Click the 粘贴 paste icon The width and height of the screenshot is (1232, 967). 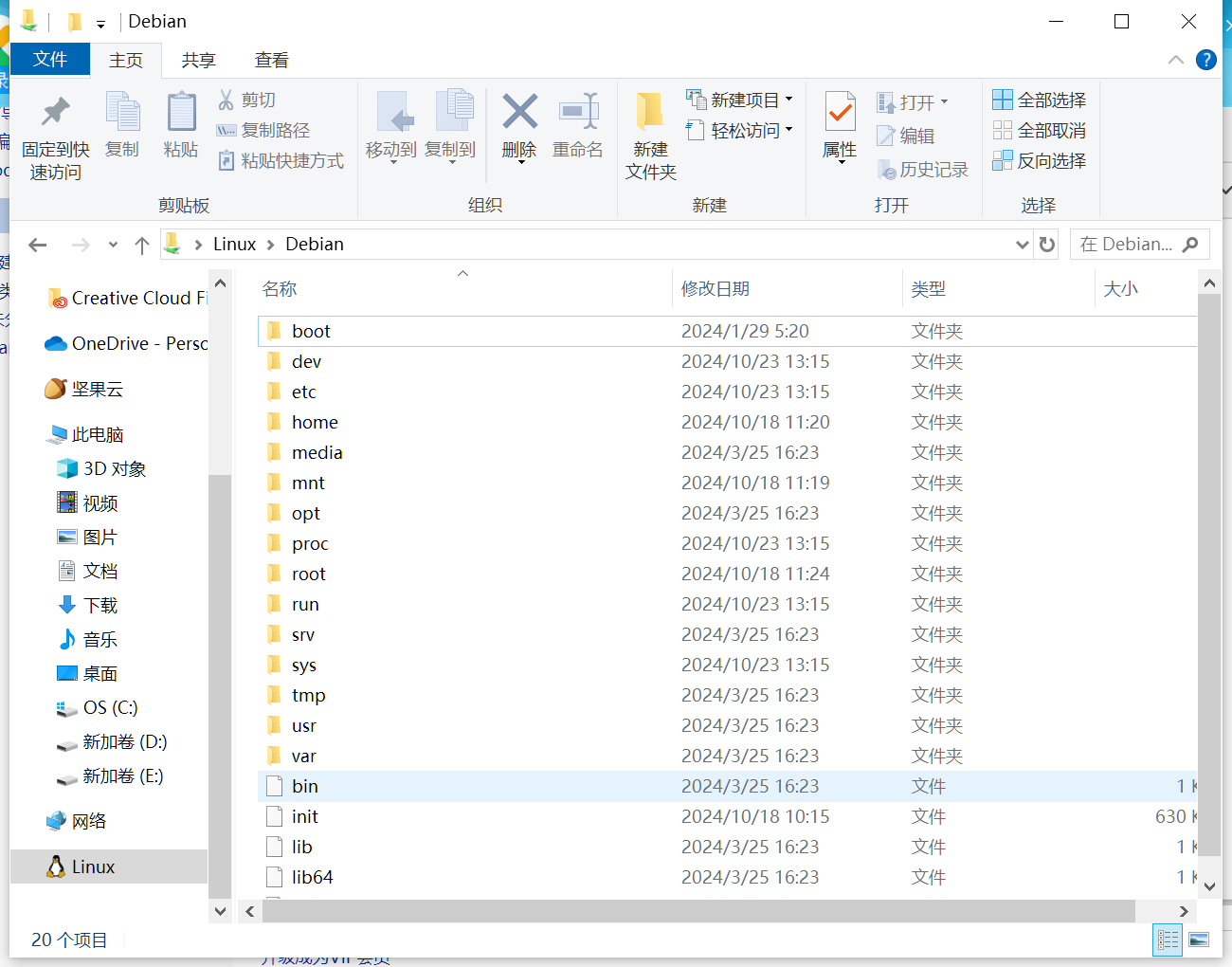181,112
